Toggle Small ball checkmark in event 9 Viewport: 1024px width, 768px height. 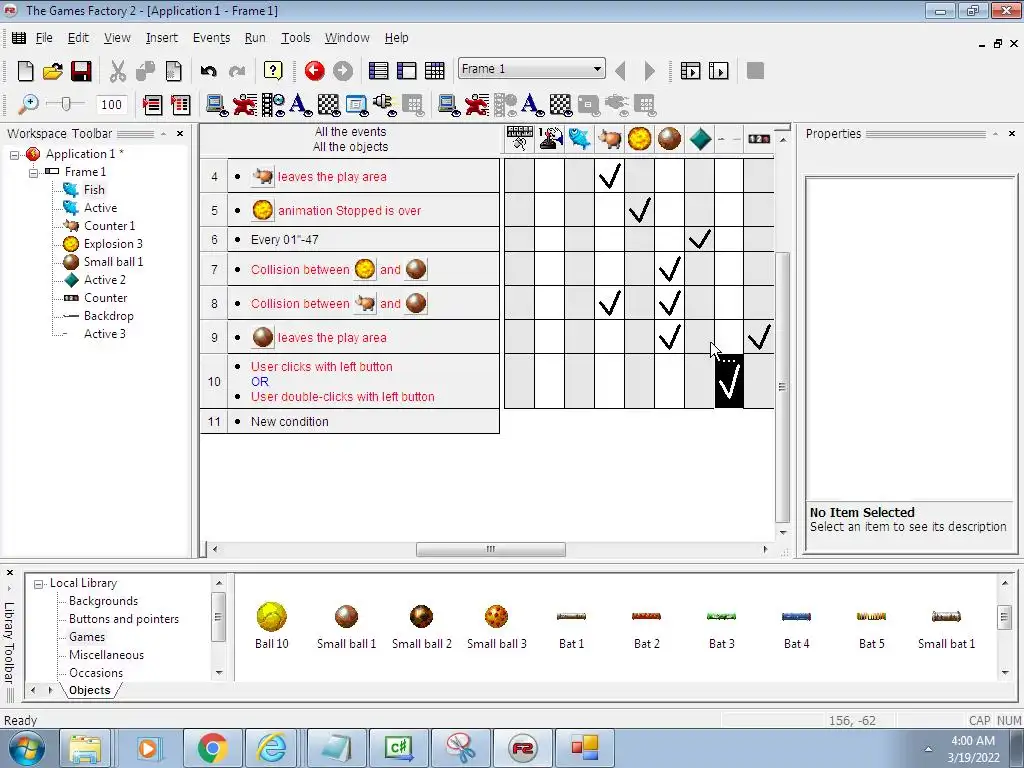[x=669, y=337]
